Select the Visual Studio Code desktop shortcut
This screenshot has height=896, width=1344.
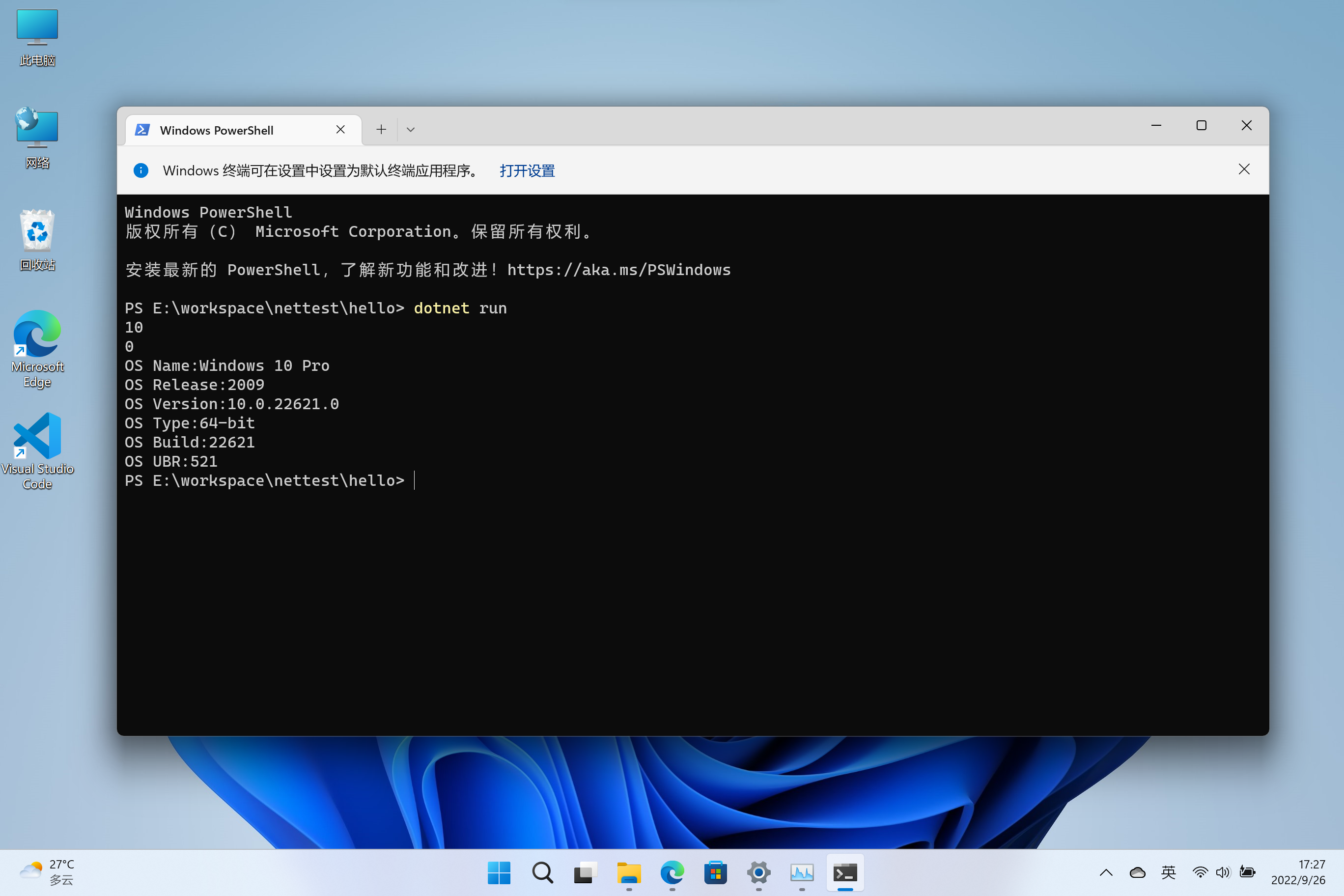point(37,451)
